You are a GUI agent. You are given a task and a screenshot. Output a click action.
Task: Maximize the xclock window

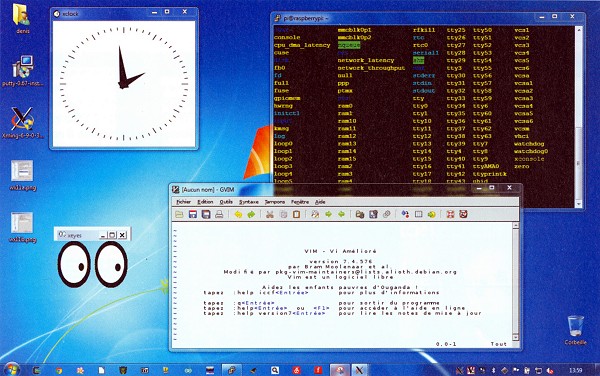click(167, 12)
